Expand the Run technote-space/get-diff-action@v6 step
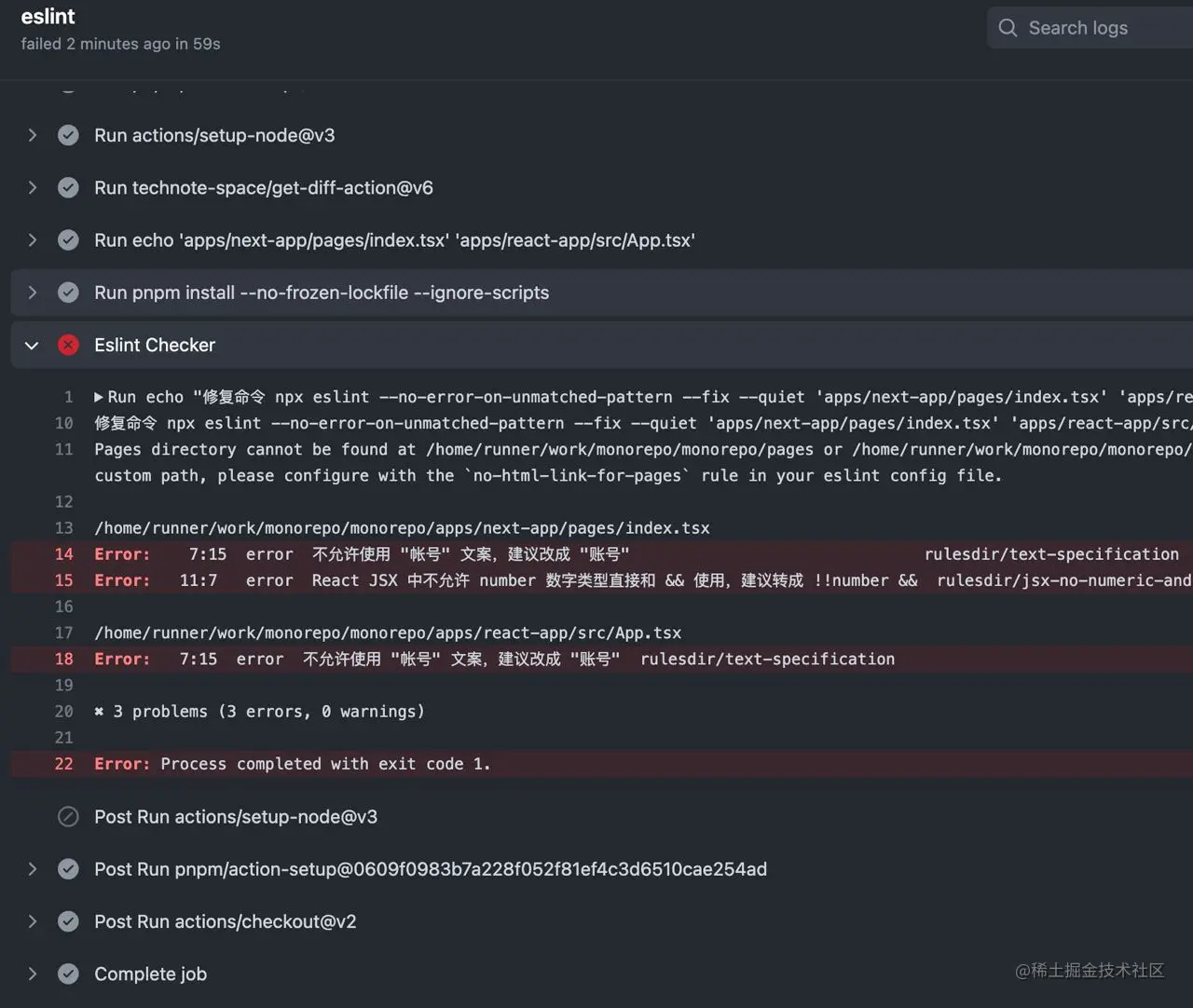This screenshot has height=1008, width=1193. pyautogui.click(x=32, y=187)
